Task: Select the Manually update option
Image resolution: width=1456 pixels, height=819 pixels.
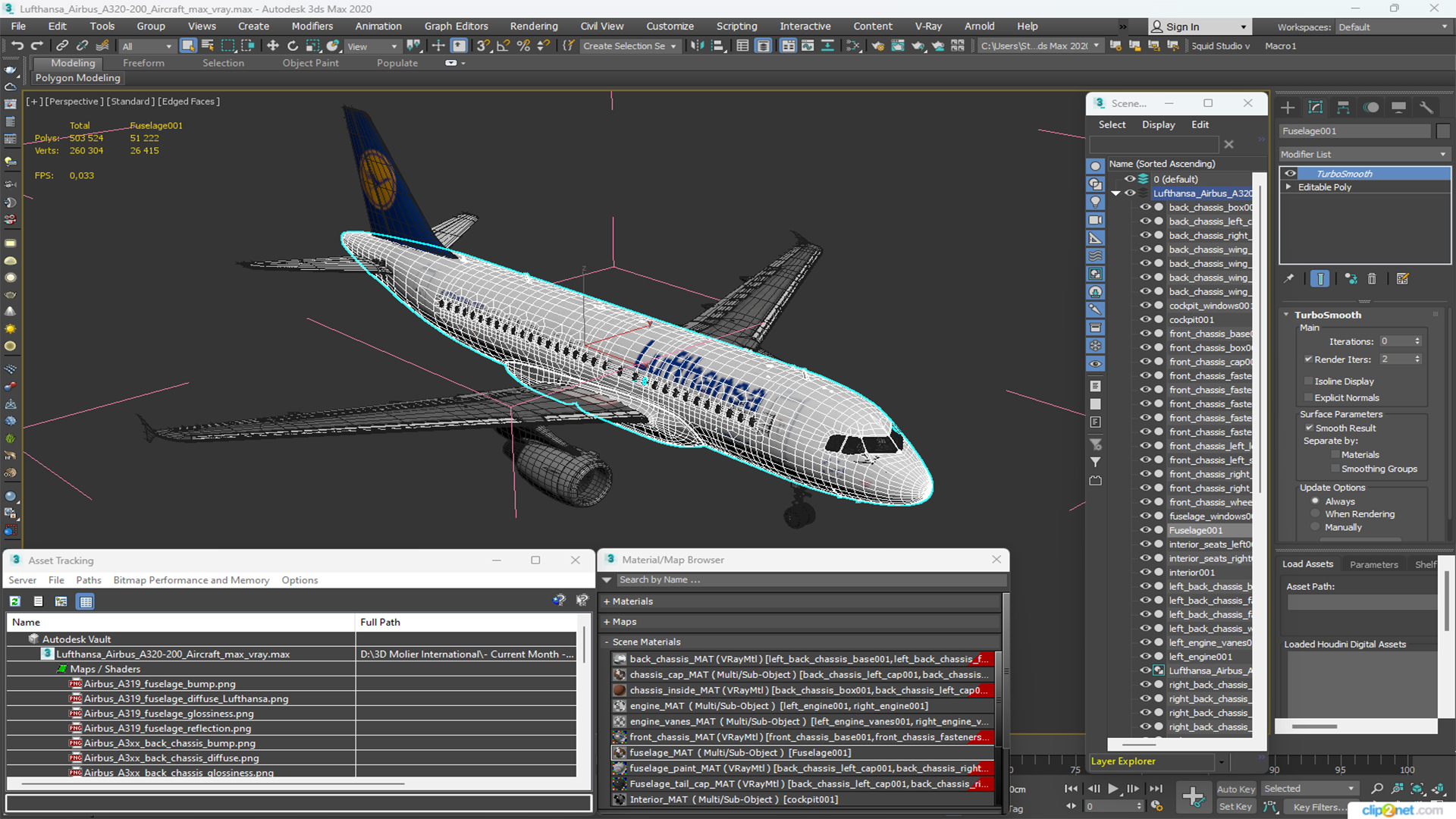Action: 1316,528
